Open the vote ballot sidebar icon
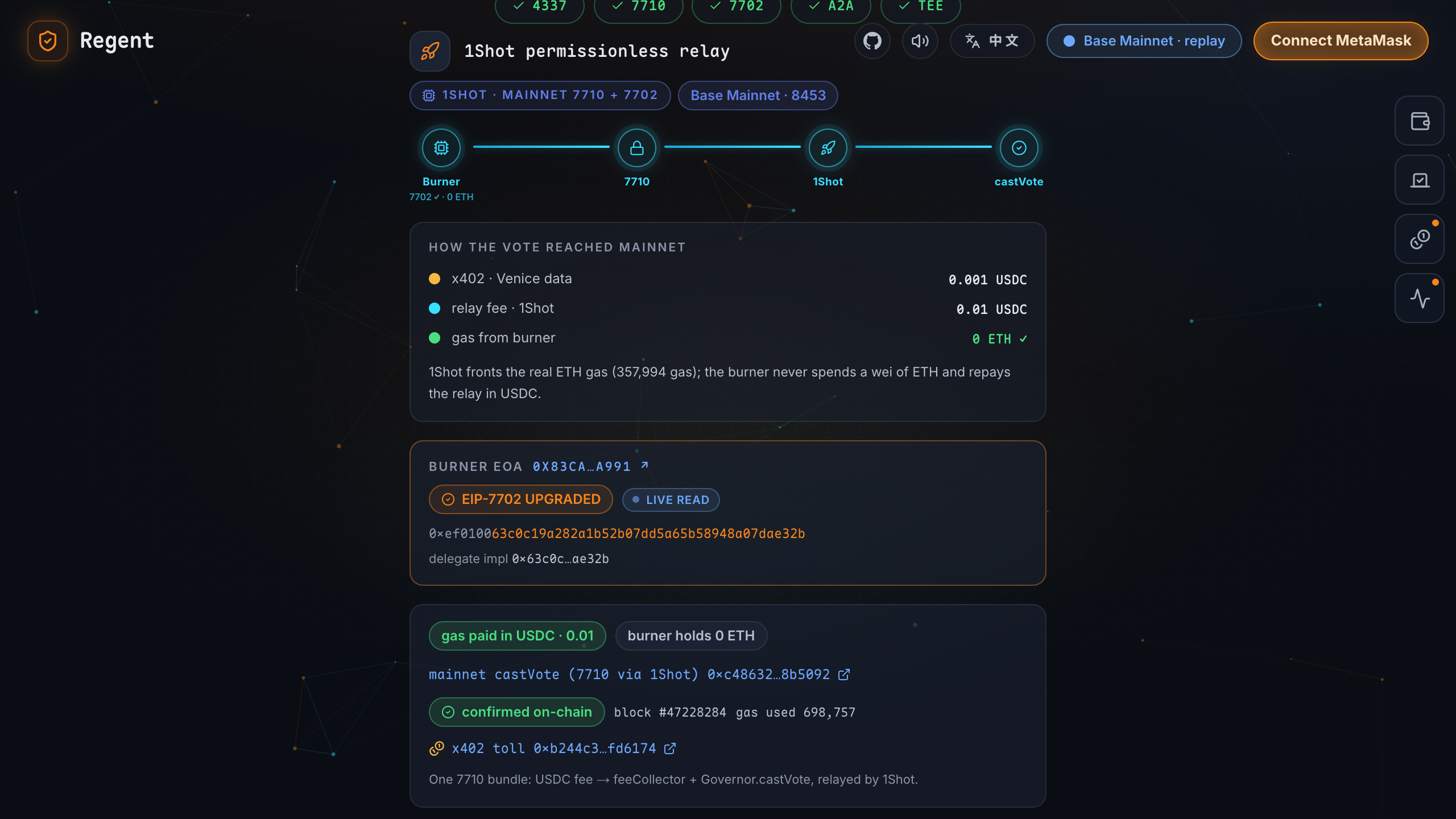The width and height of the screenshot is (1456, 819). pos(1420,180)
